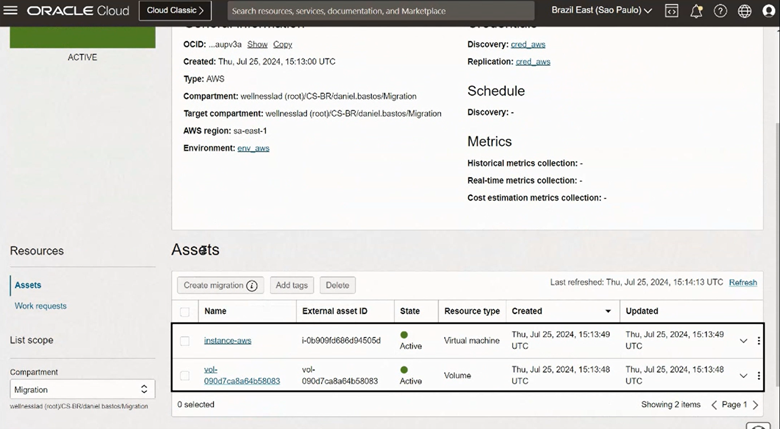Open the notifications bell

tap(696, 11)
